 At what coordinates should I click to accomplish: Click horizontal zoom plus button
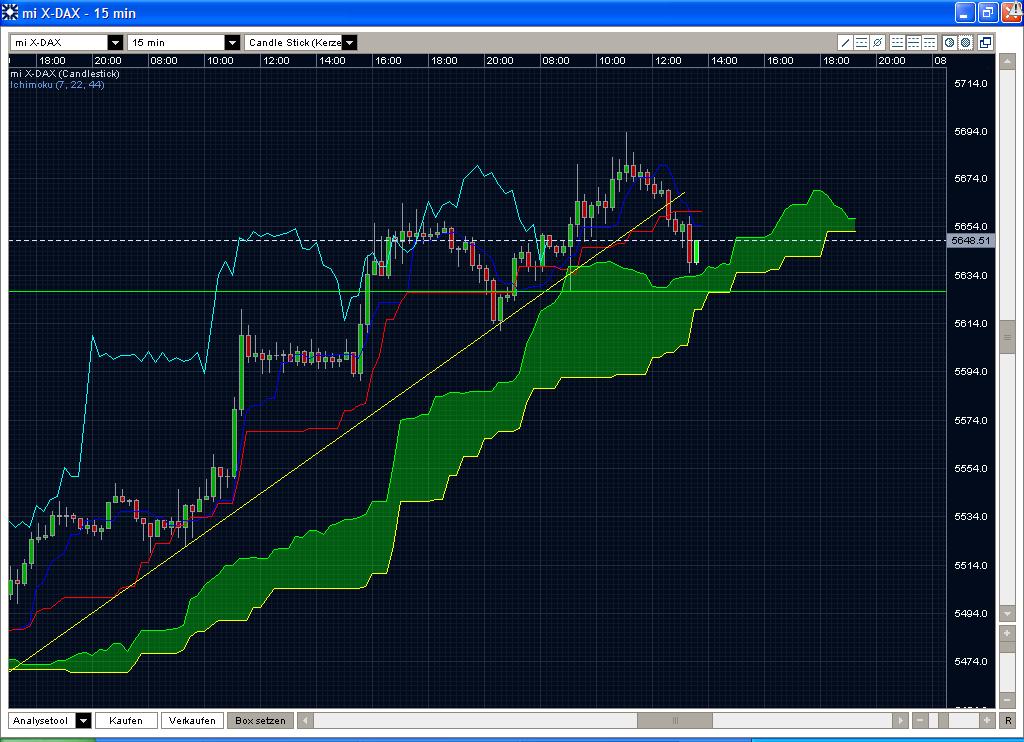(x=987, y=720)
